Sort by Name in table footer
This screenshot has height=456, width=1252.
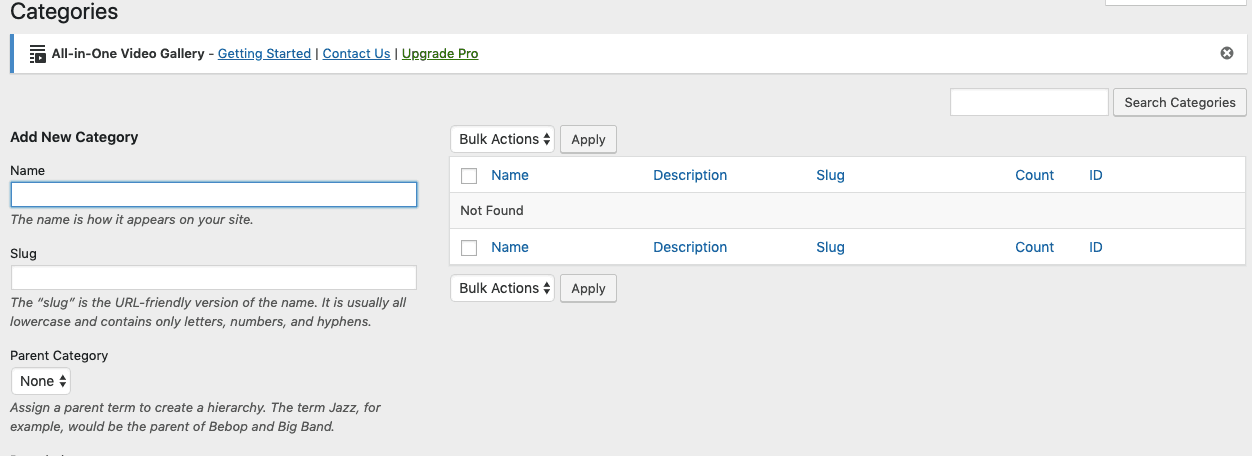coord(510,247)
